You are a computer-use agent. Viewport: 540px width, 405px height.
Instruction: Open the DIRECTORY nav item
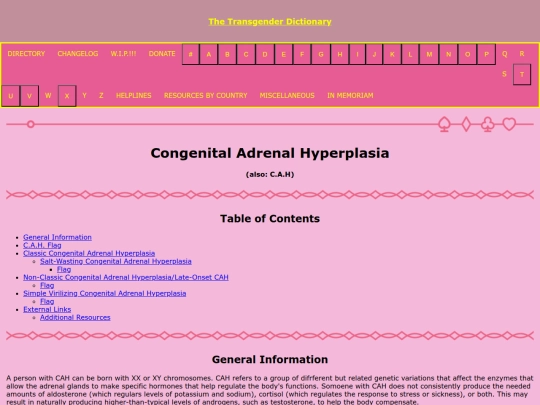click(x=26, y=54)
